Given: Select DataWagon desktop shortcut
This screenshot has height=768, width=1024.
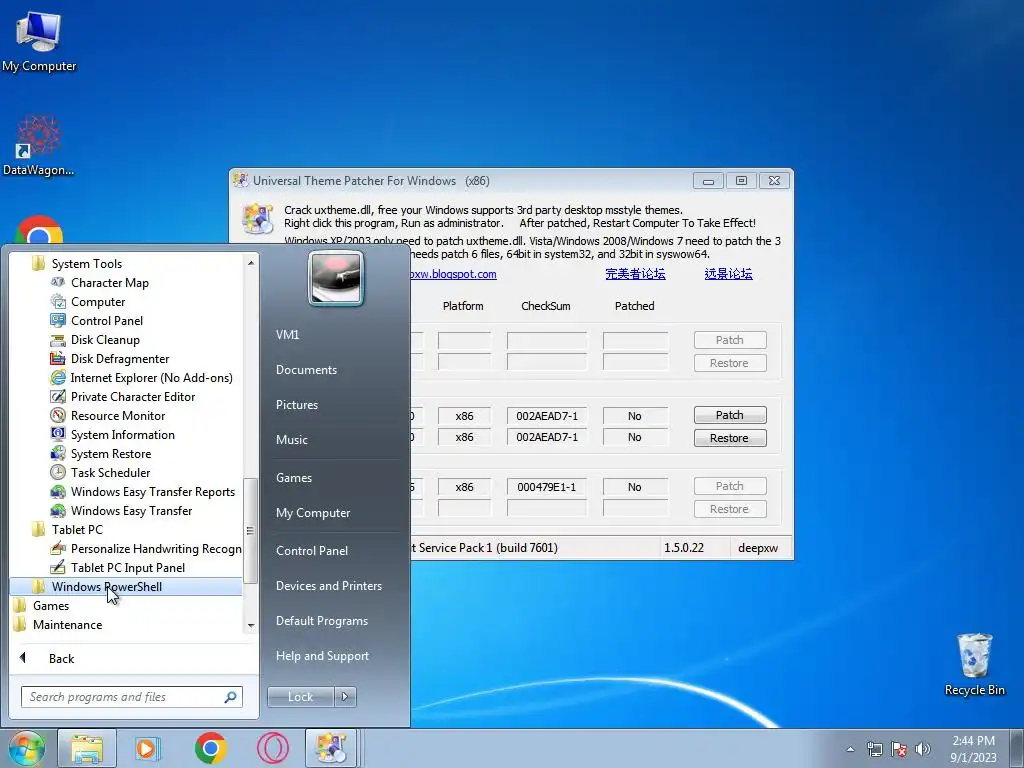Looking at the screenshot, I should [39, 146].
